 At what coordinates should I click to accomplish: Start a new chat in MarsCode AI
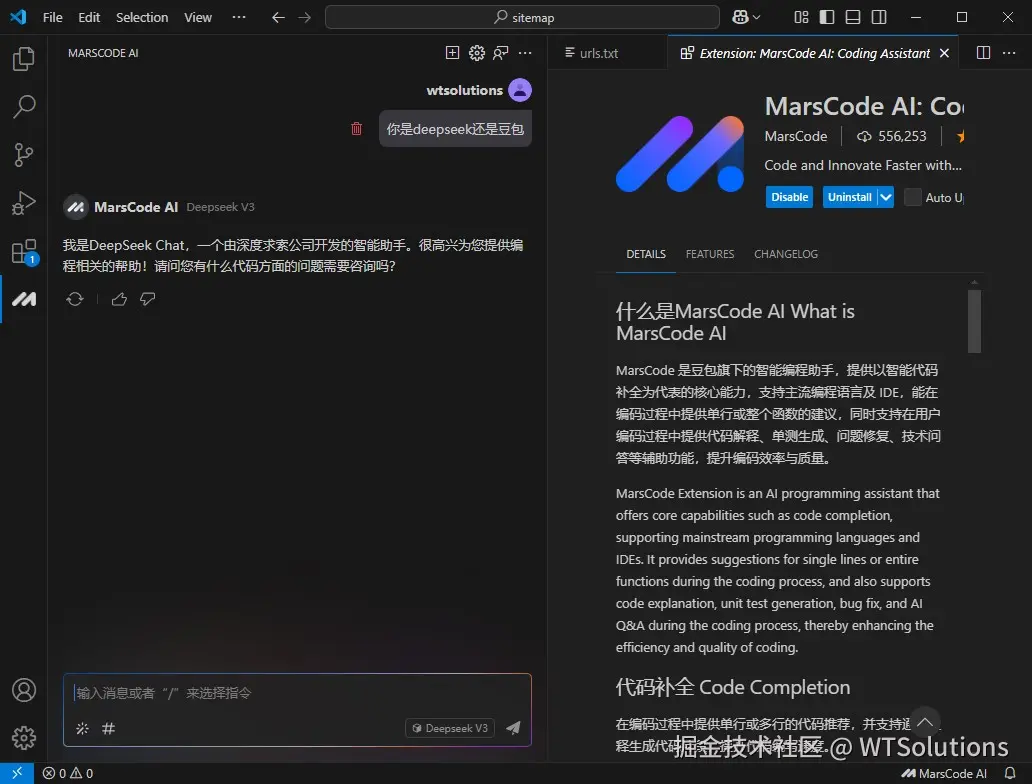pyautogui.click(x=452, y=52)
